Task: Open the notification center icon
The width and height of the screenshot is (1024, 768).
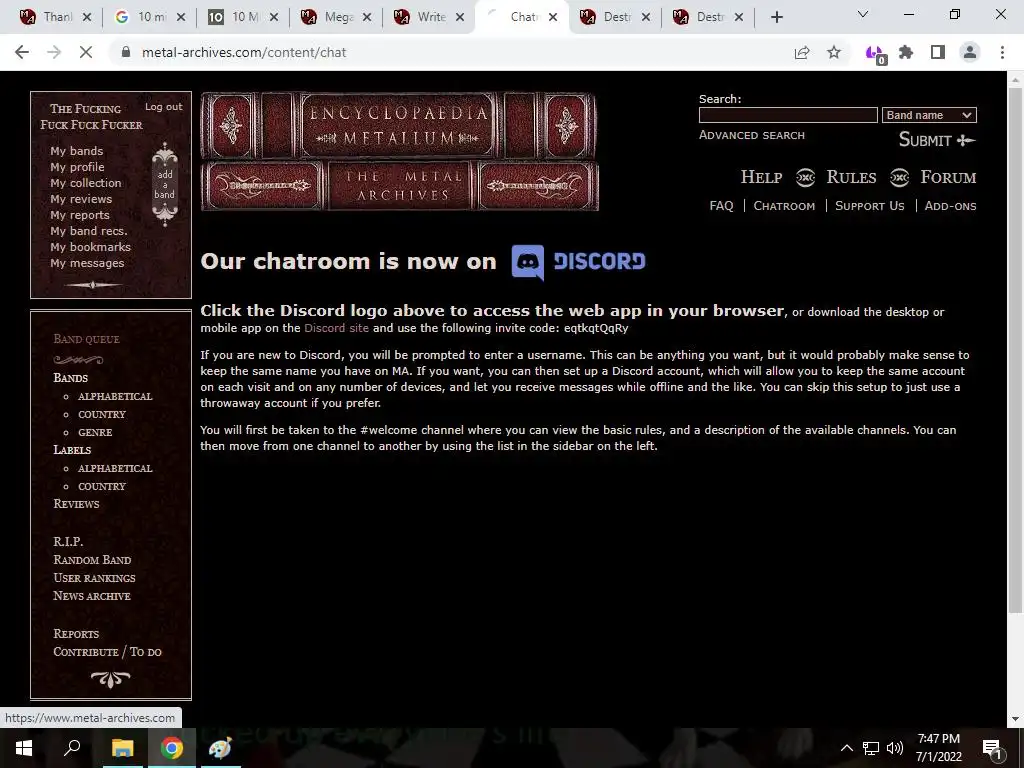Action: 992,748
